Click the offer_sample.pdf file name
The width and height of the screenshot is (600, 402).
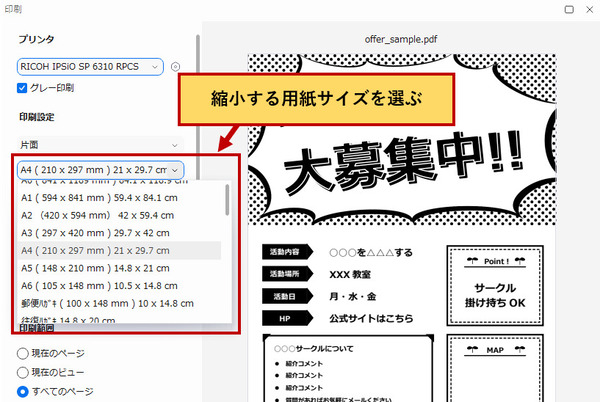click(x=401, y=39)
